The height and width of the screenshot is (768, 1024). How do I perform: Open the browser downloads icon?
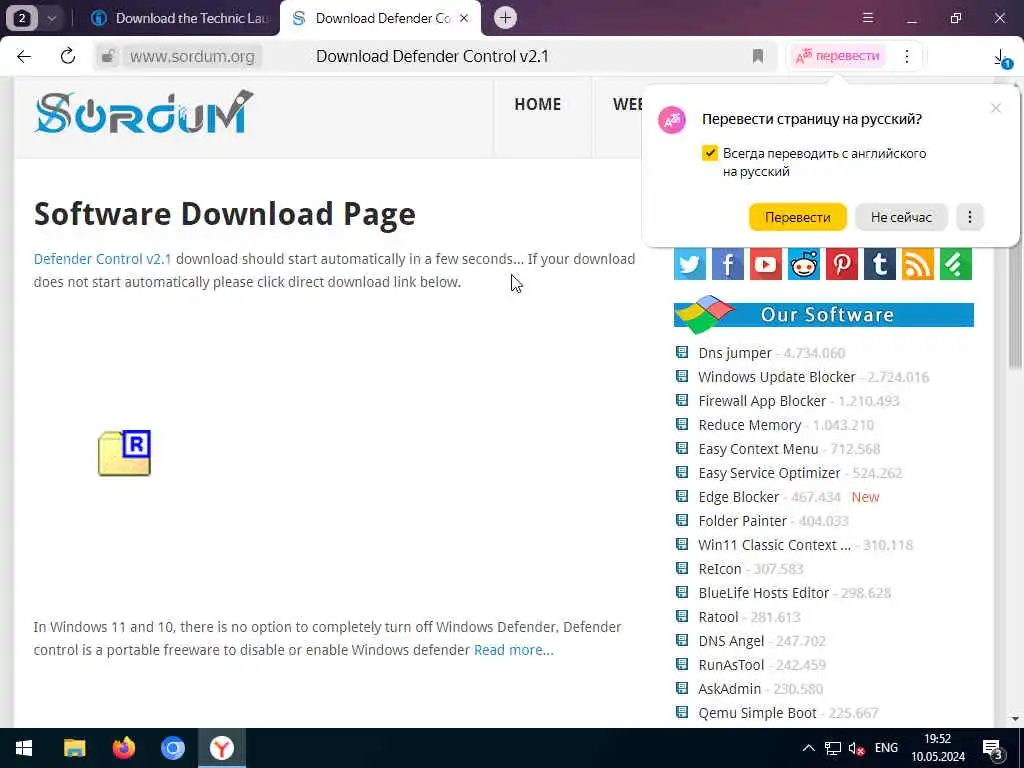[1001, 57]
